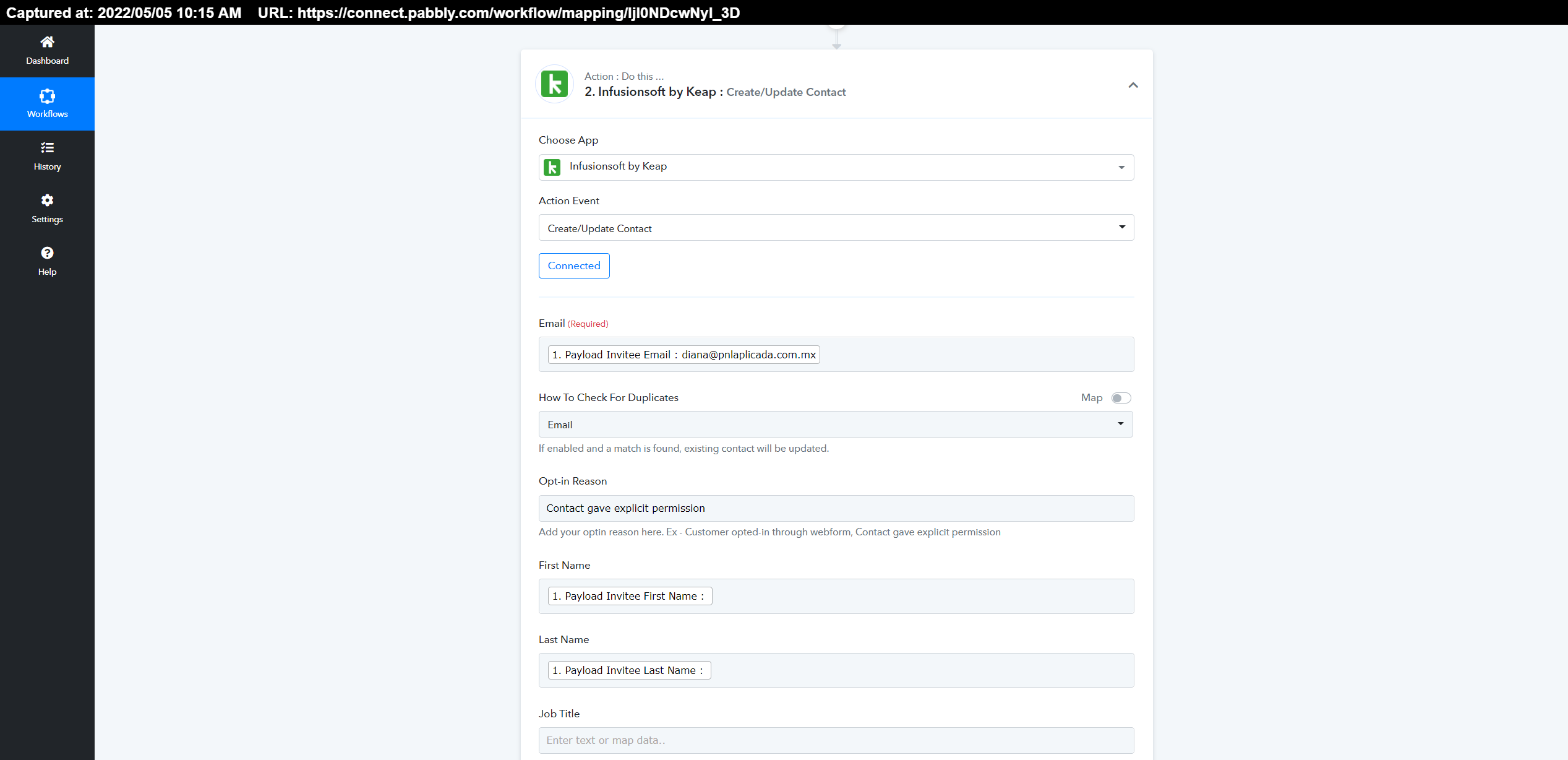Open the Help question mark icon
Image resolution: width=1568 pixels, height=760 pixels.
(47, 253)
